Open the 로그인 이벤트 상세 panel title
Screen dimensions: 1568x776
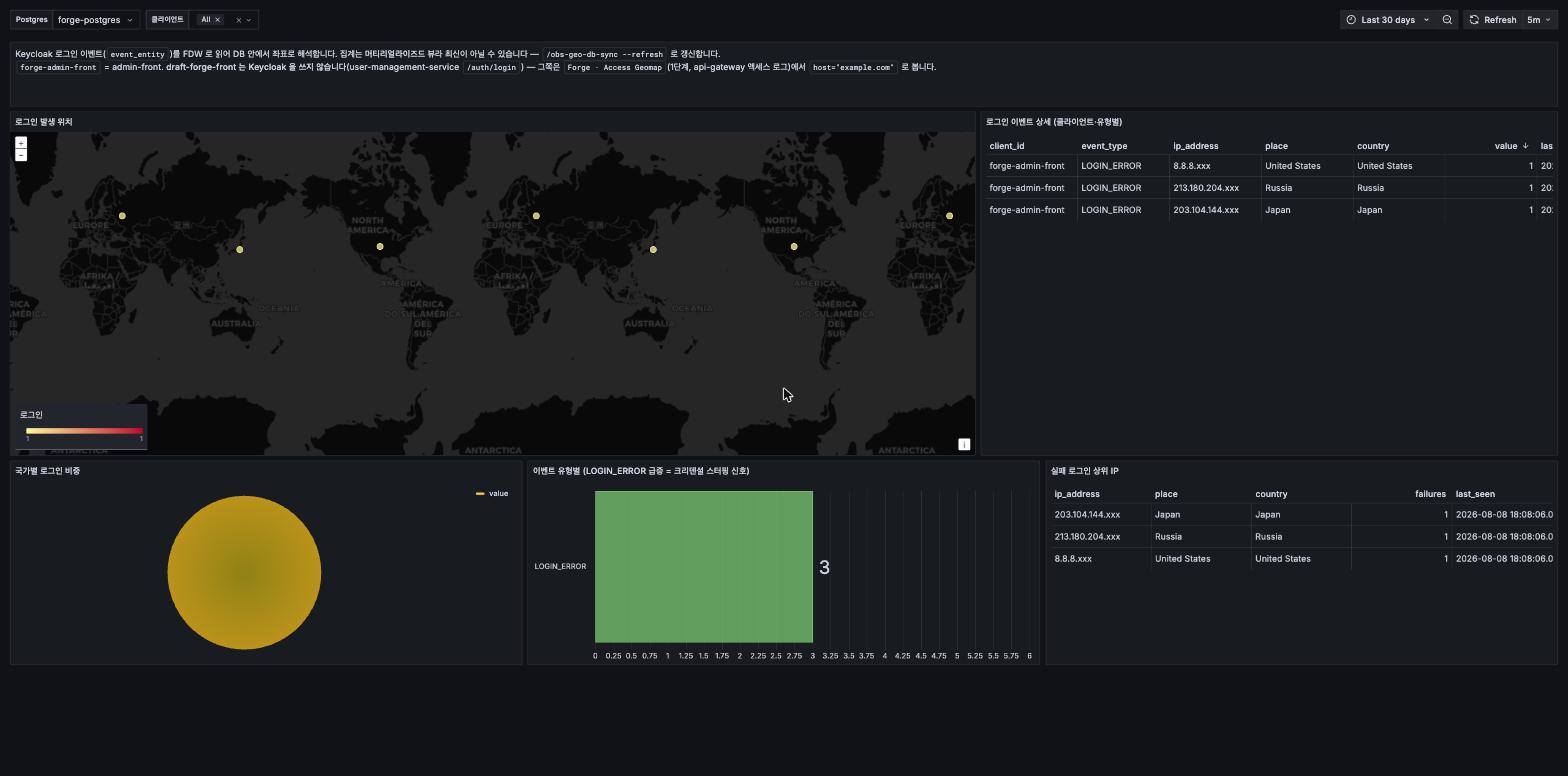(x=1054, y=122)
